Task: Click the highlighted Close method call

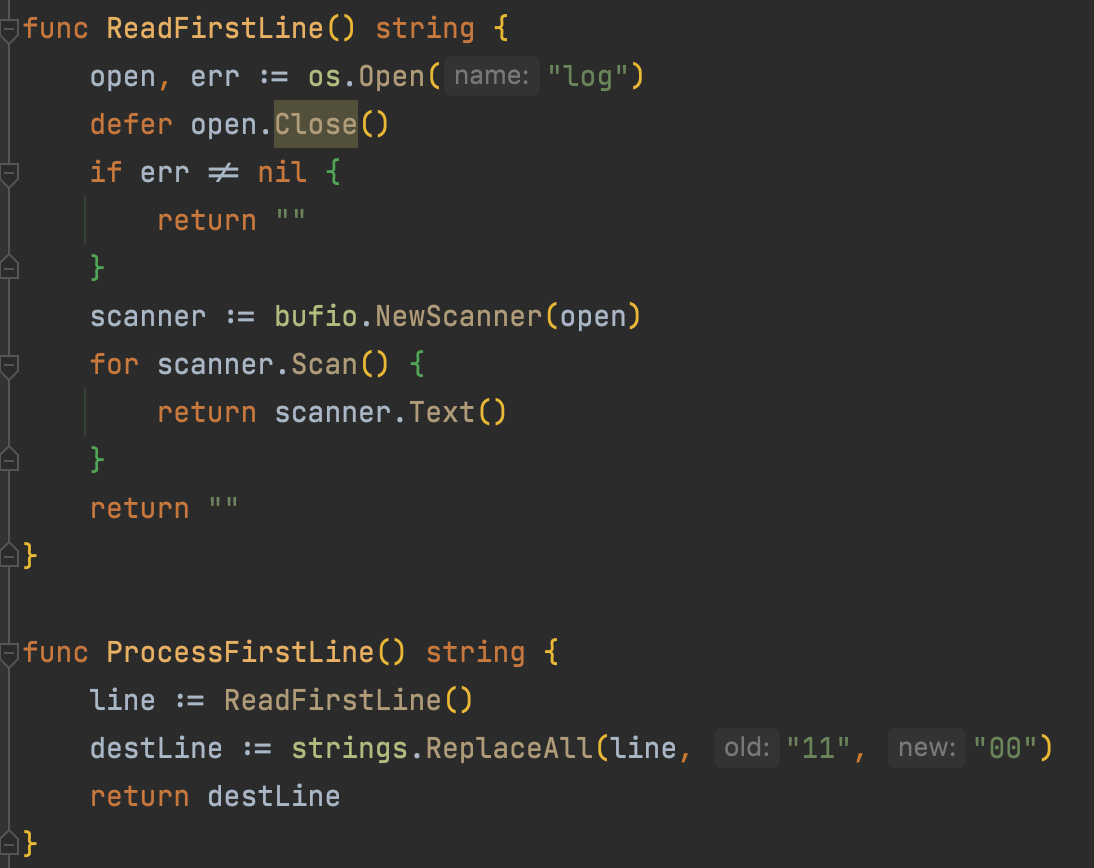Action: (315, 124)
